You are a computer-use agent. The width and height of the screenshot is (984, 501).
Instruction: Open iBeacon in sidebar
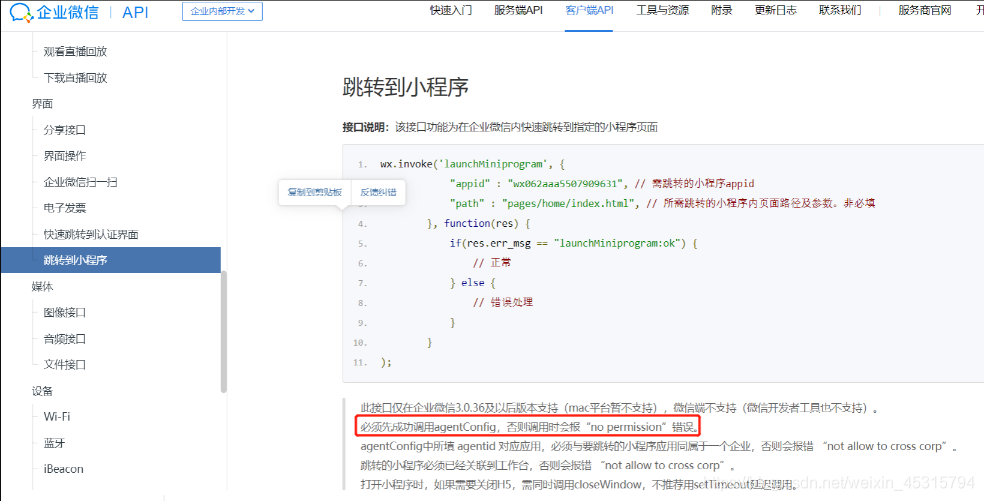click(x=63, y=468)
